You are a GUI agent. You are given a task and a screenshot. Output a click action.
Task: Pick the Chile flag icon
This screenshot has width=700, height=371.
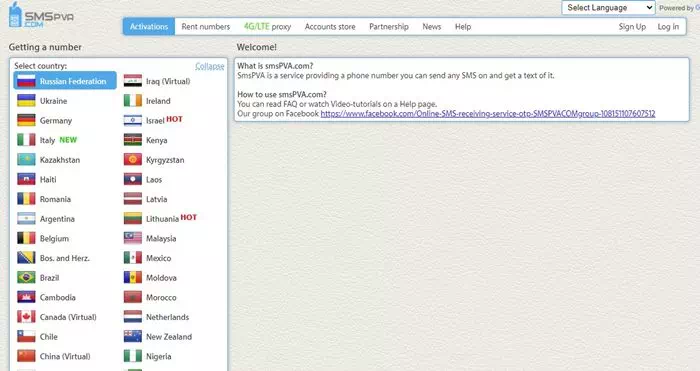tap(26, 337)
